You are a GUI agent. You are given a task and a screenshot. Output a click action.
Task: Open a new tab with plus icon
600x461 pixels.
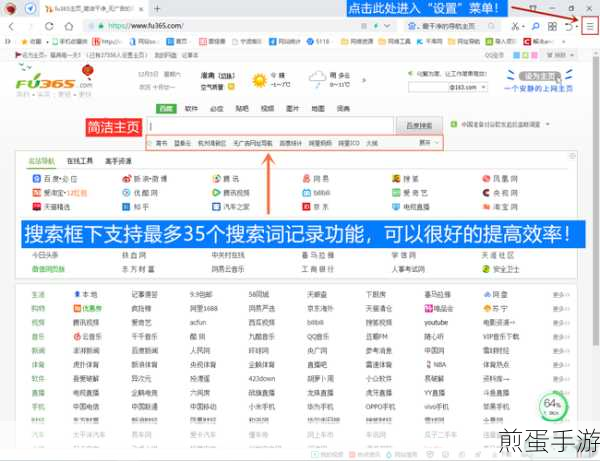point(157,8)
